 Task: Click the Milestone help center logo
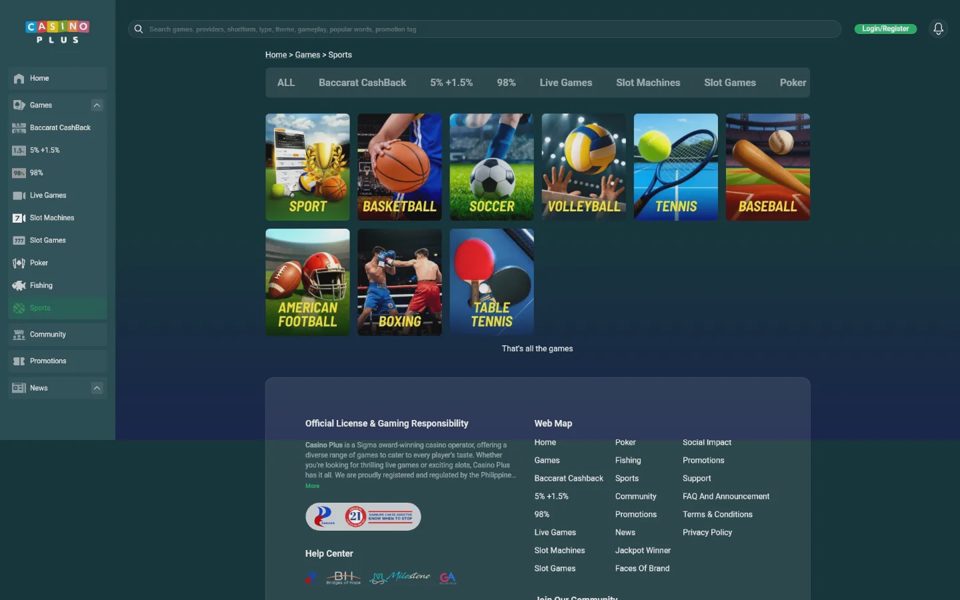tap(400, 577)
